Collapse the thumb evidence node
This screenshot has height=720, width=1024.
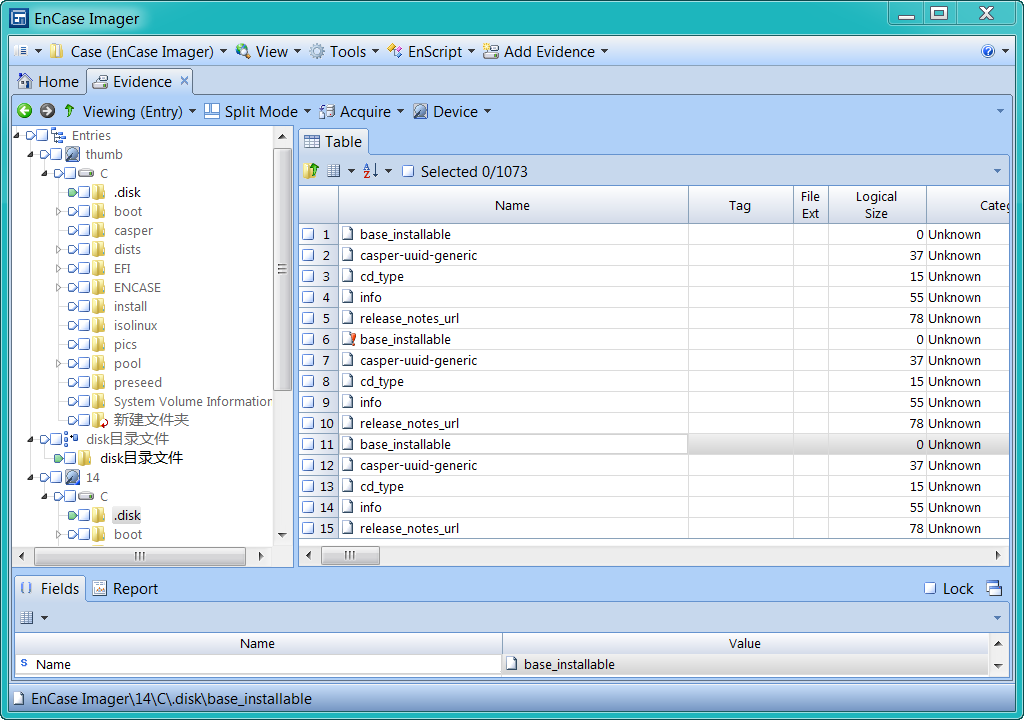(30, 154)
